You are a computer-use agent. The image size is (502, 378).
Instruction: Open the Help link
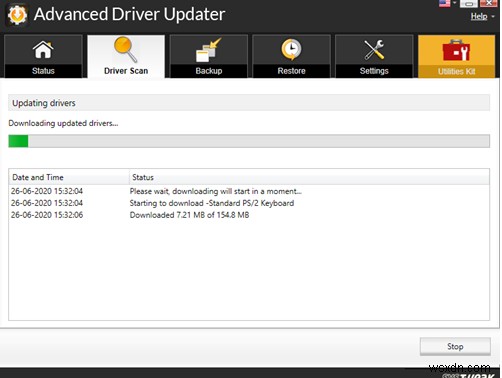479,16
